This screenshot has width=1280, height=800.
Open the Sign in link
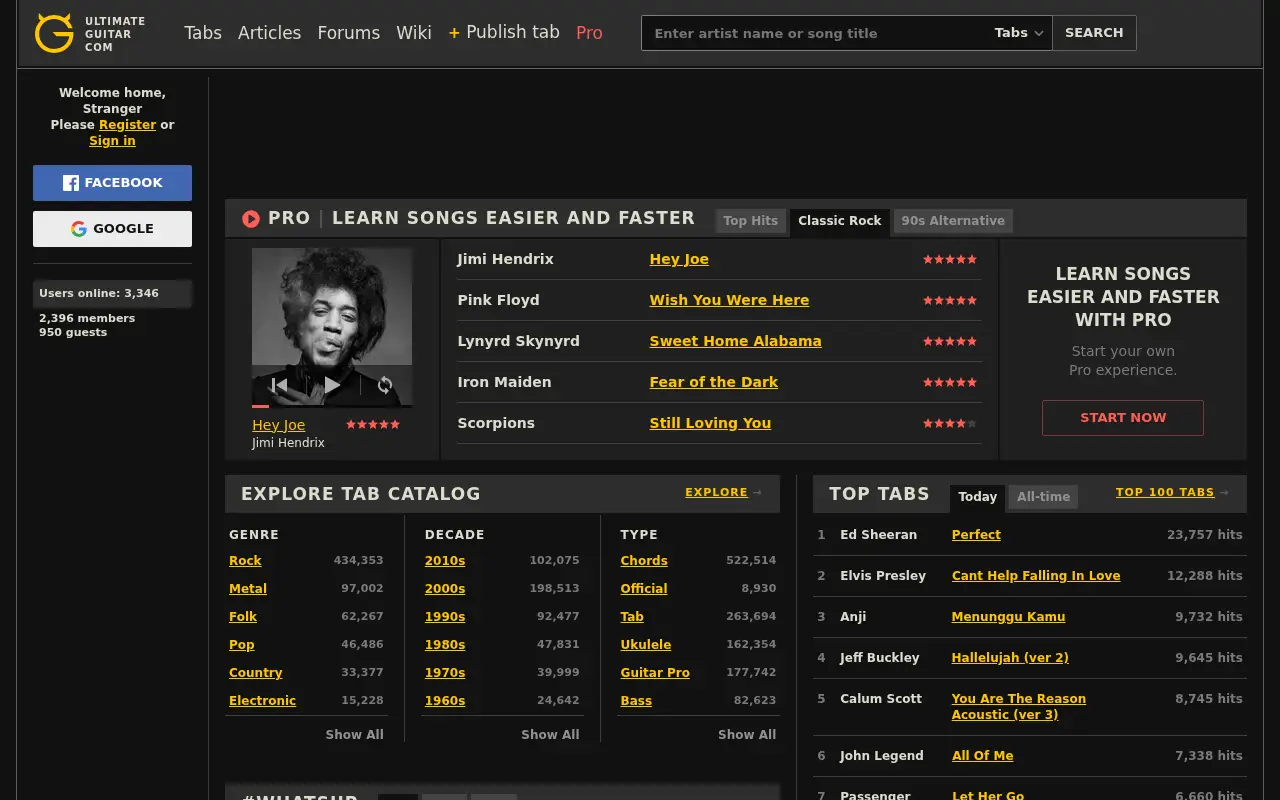pyautogui.click(x=112, y=141)
